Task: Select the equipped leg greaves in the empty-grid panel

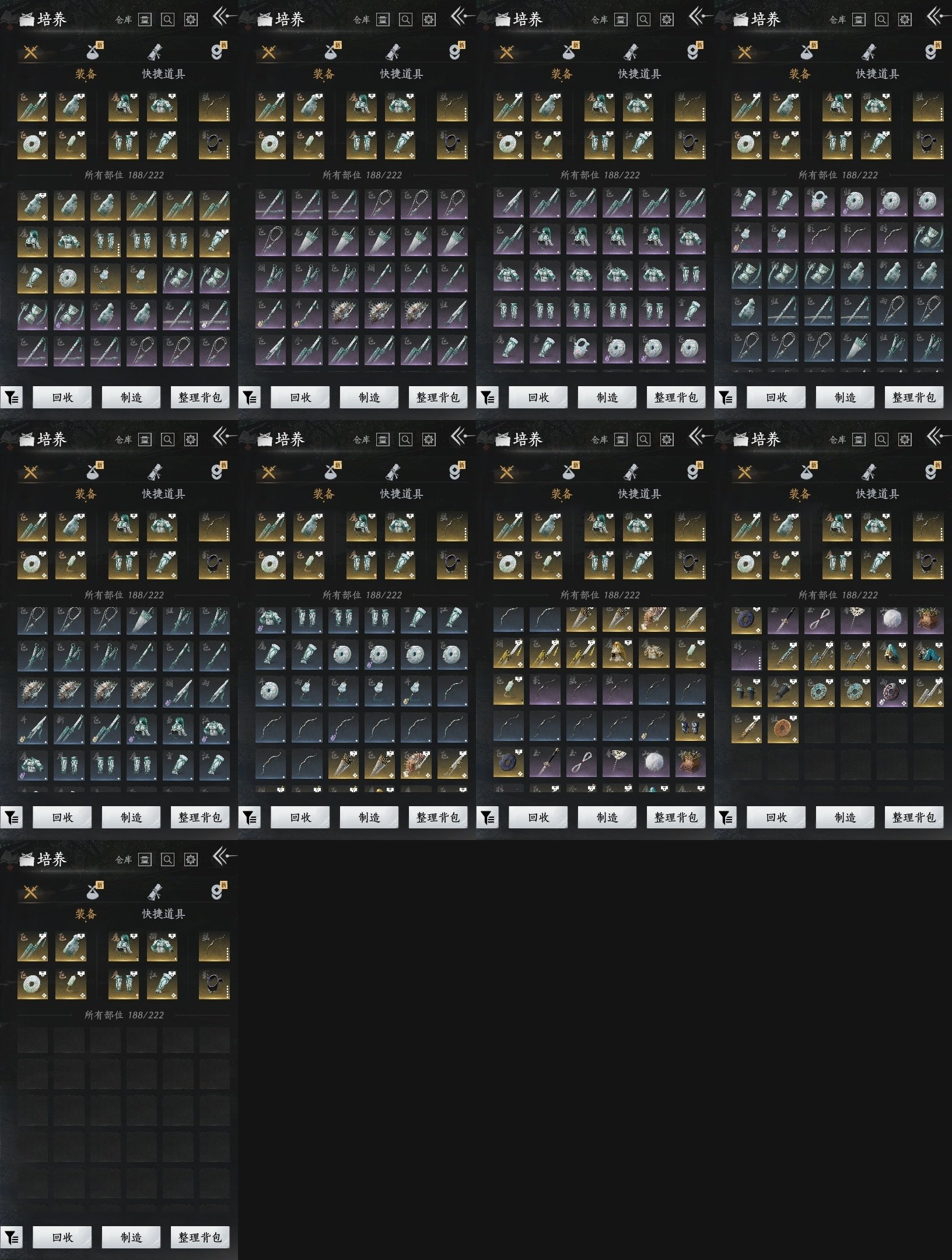Action: coord(124,984)
